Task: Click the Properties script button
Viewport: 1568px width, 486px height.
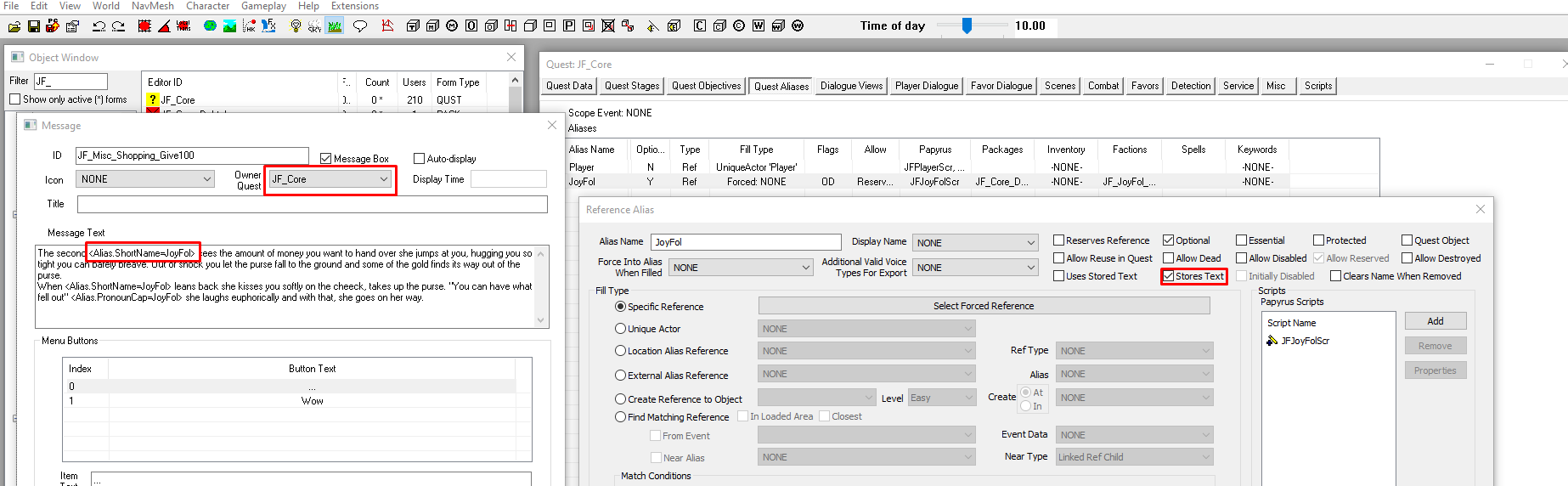Action: pyautogui.click(x=1435, y=370)
